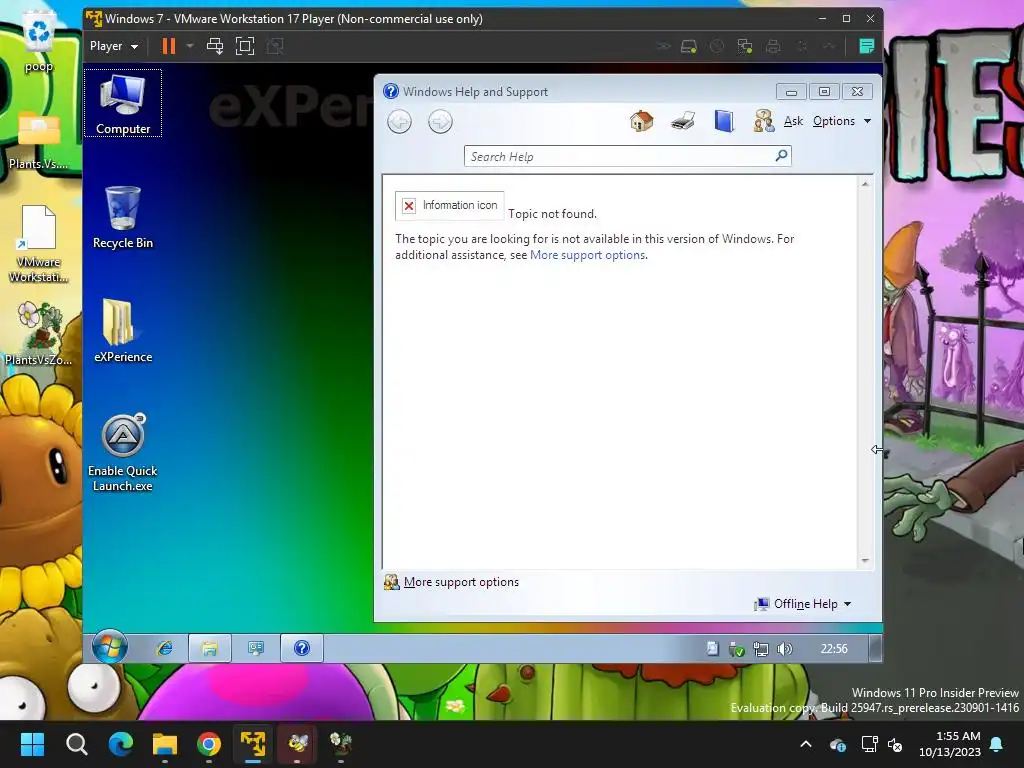Open the VMware notes/message log icon
The image size is (1024, 768).
click(867, 46)
